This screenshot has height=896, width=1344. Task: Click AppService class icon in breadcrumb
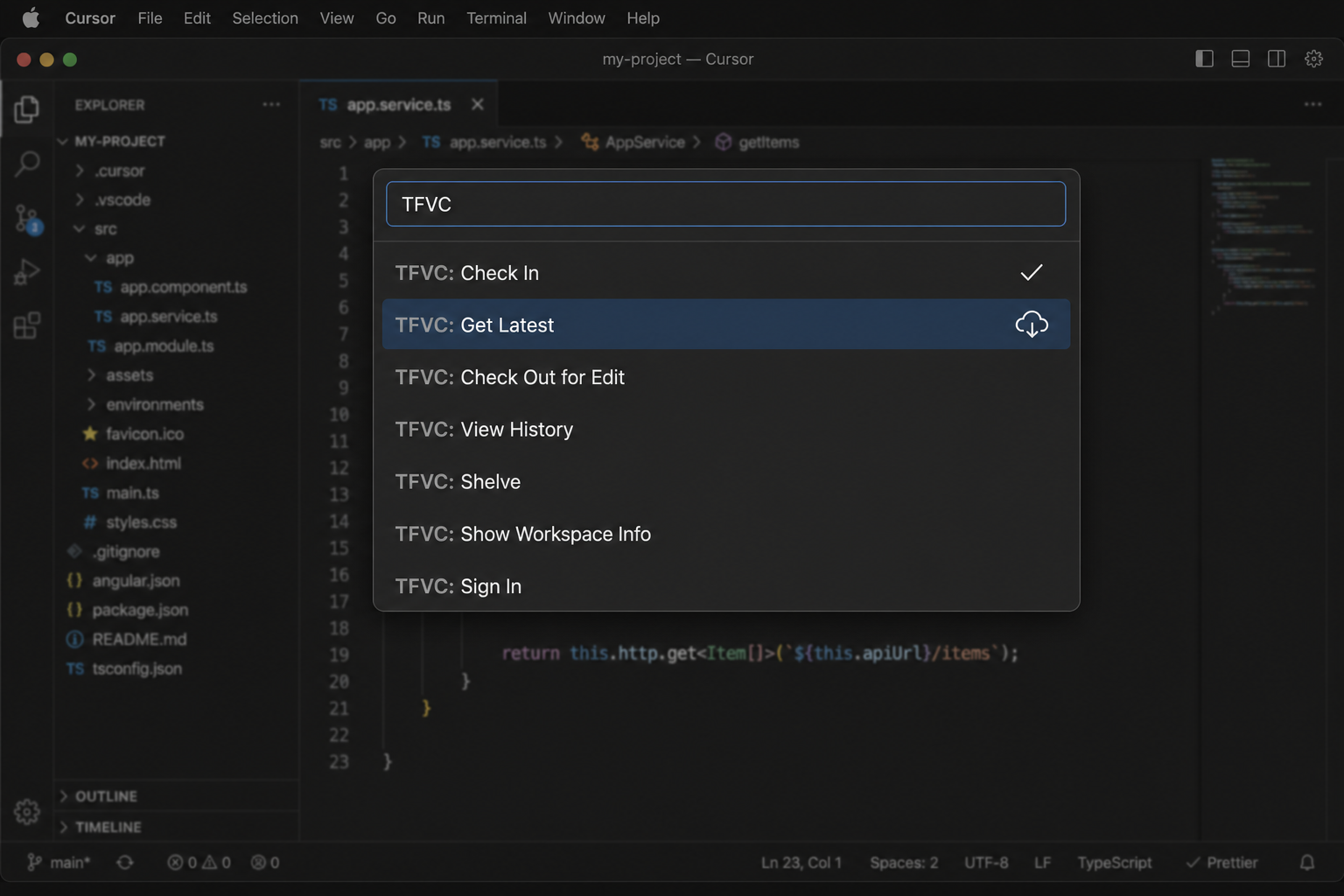pos(591,142)
